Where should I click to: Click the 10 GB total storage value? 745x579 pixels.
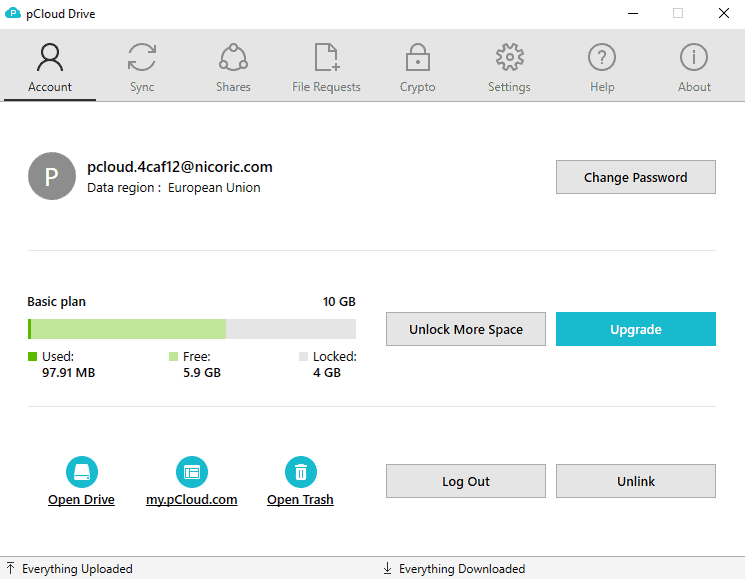coord(339,302)
